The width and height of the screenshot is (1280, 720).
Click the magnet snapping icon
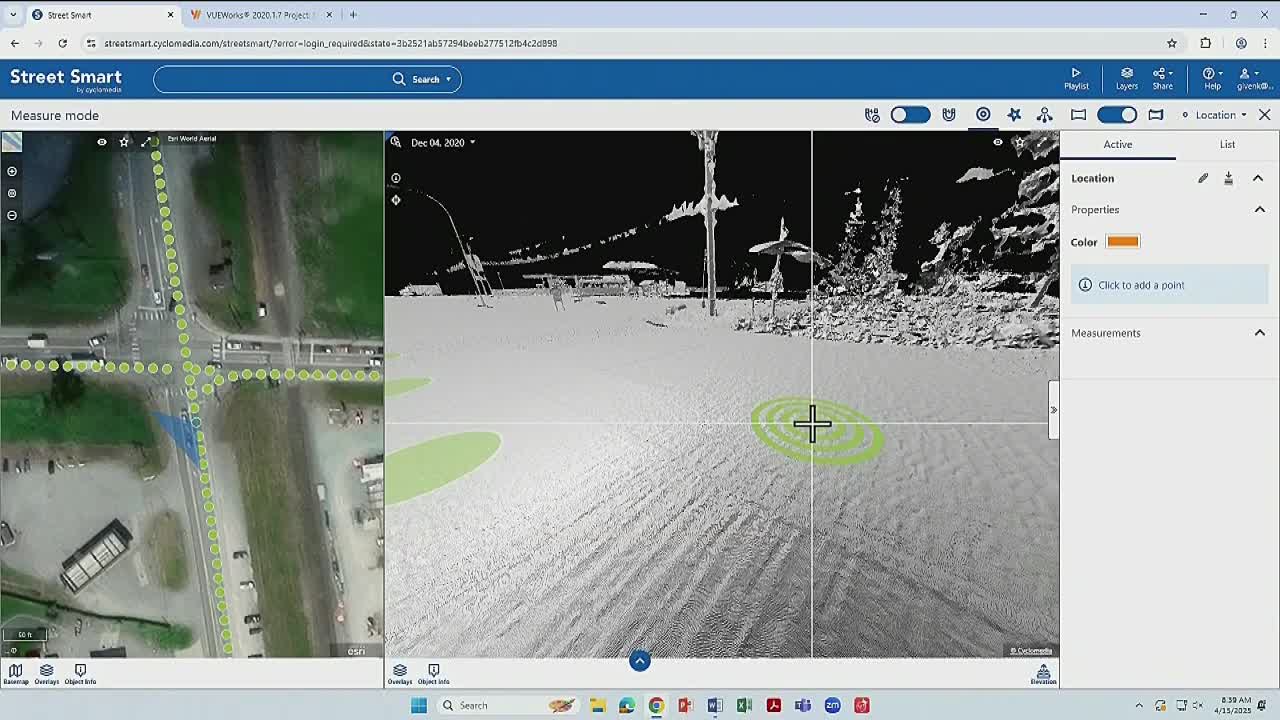coord(948,115)
